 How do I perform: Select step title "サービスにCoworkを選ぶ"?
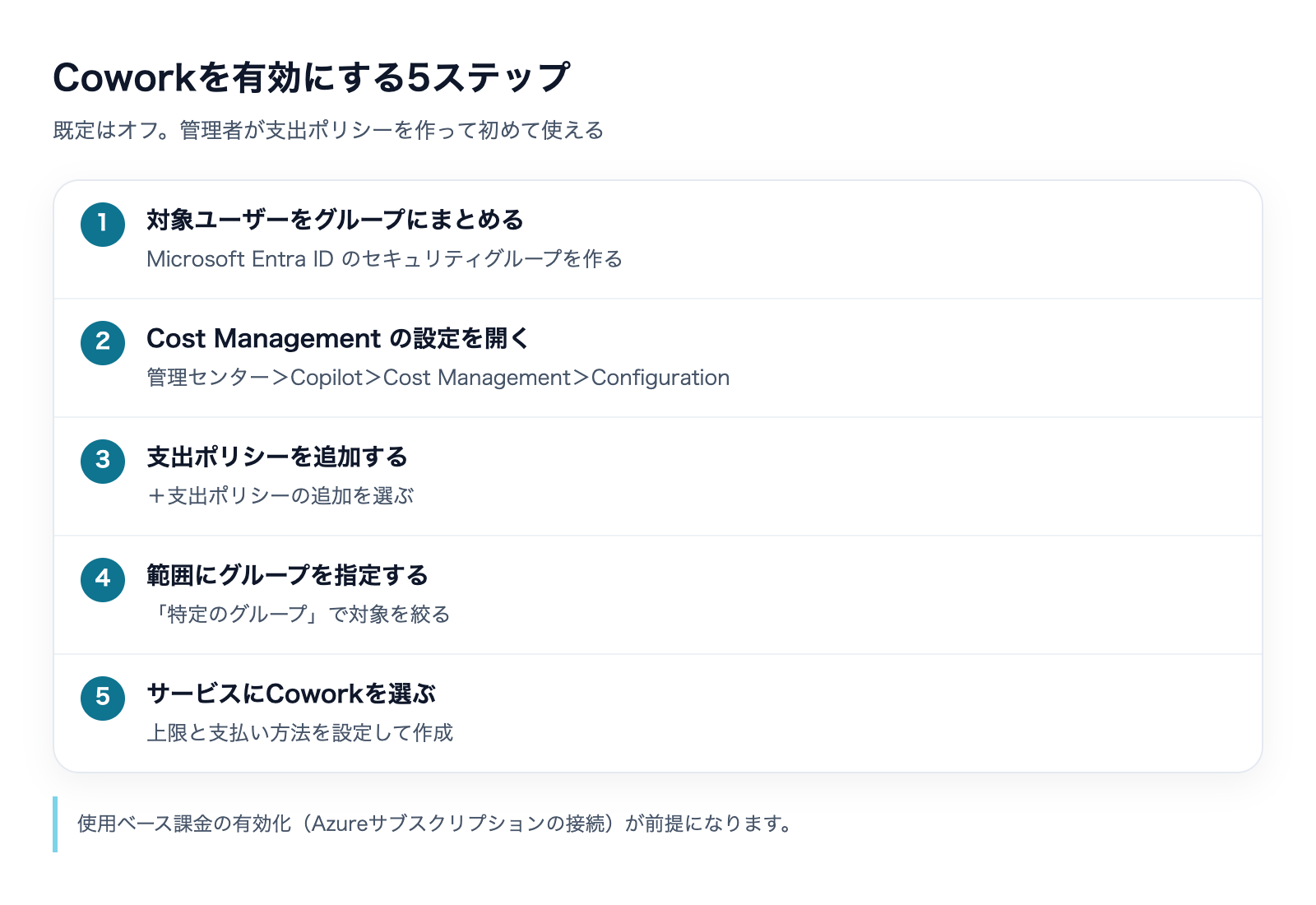click(291, 694)
